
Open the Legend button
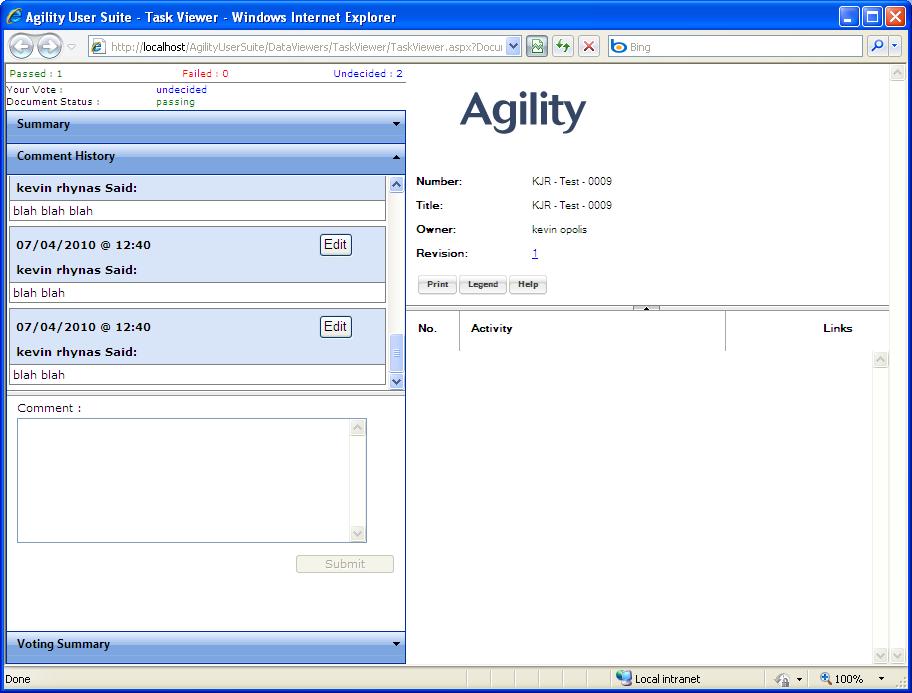tap(483, 285)
